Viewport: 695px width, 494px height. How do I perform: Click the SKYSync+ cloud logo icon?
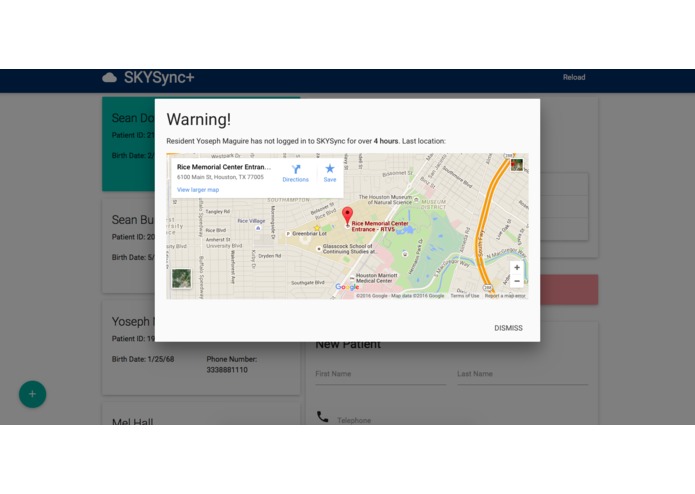pos(109,78)
